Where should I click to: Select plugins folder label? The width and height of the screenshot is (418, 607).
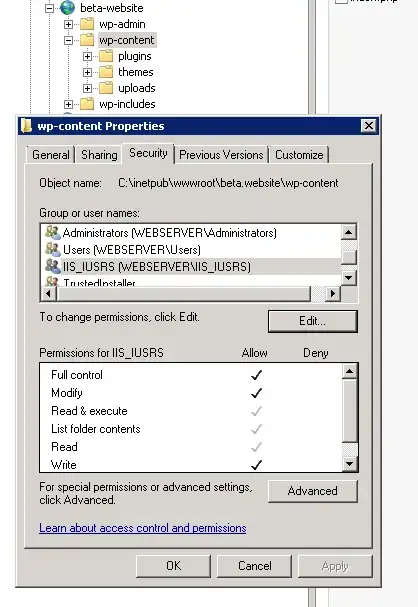click(135, 56)
